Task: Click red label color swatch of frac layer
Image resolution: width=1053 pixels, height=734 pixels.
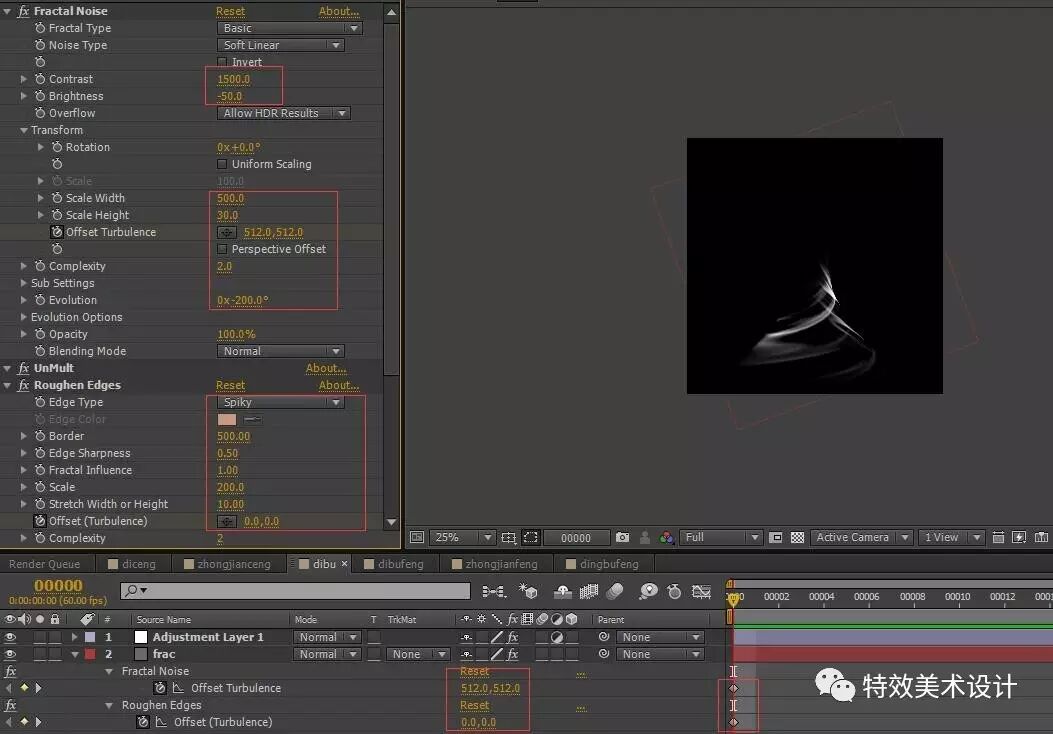Action: (90, 653)
